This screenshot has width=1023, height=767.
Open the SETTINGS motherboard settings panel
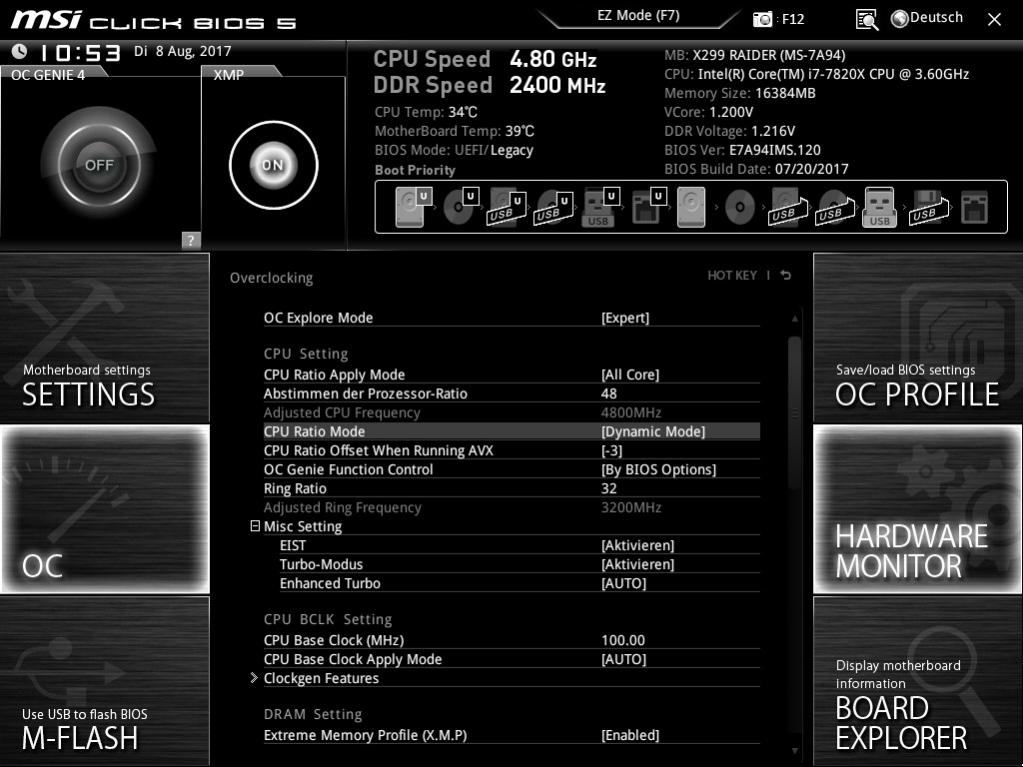pyautogui.click(x=104, y=338)
